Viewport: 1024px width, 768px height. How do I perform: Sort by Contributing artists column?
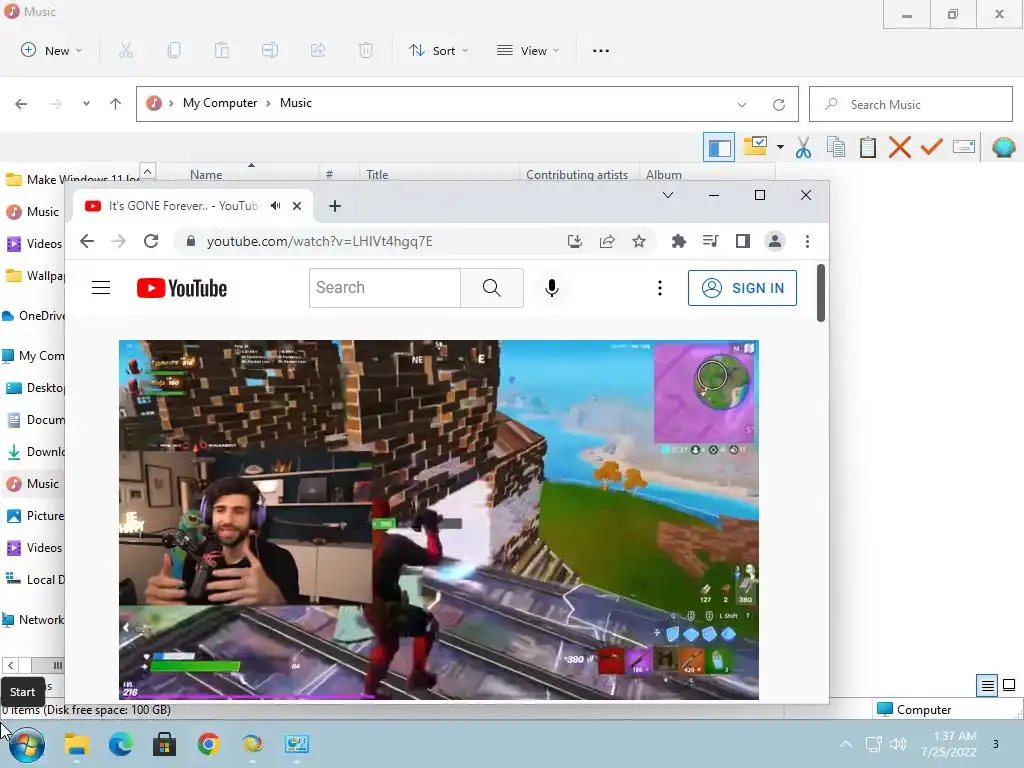point(577,174)
